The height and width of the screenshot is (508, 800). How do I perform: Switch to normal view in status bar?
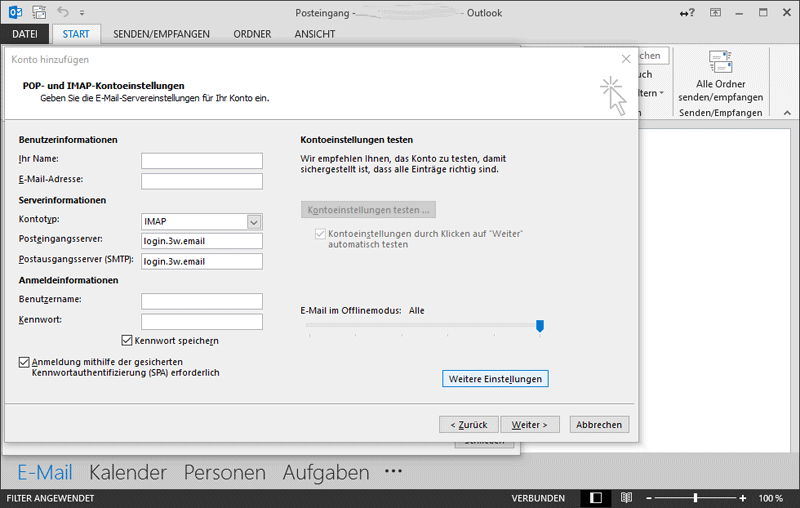(x=596, y=497)
